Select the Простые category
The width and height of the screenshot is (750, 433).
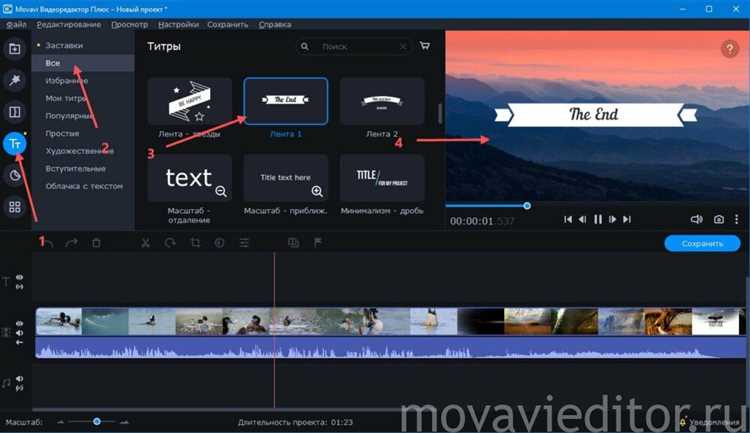(x=62, y=133)
